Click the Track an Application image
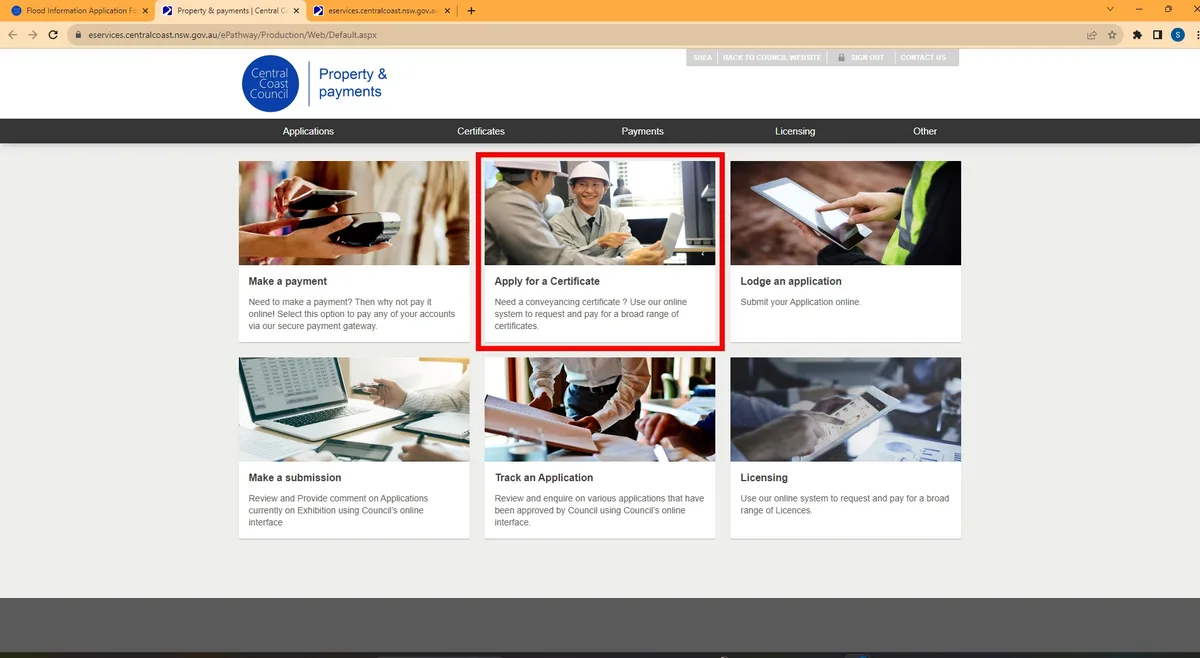This screenshot has width=1200, height=658. pyautogui.click(x=600, y=409)
